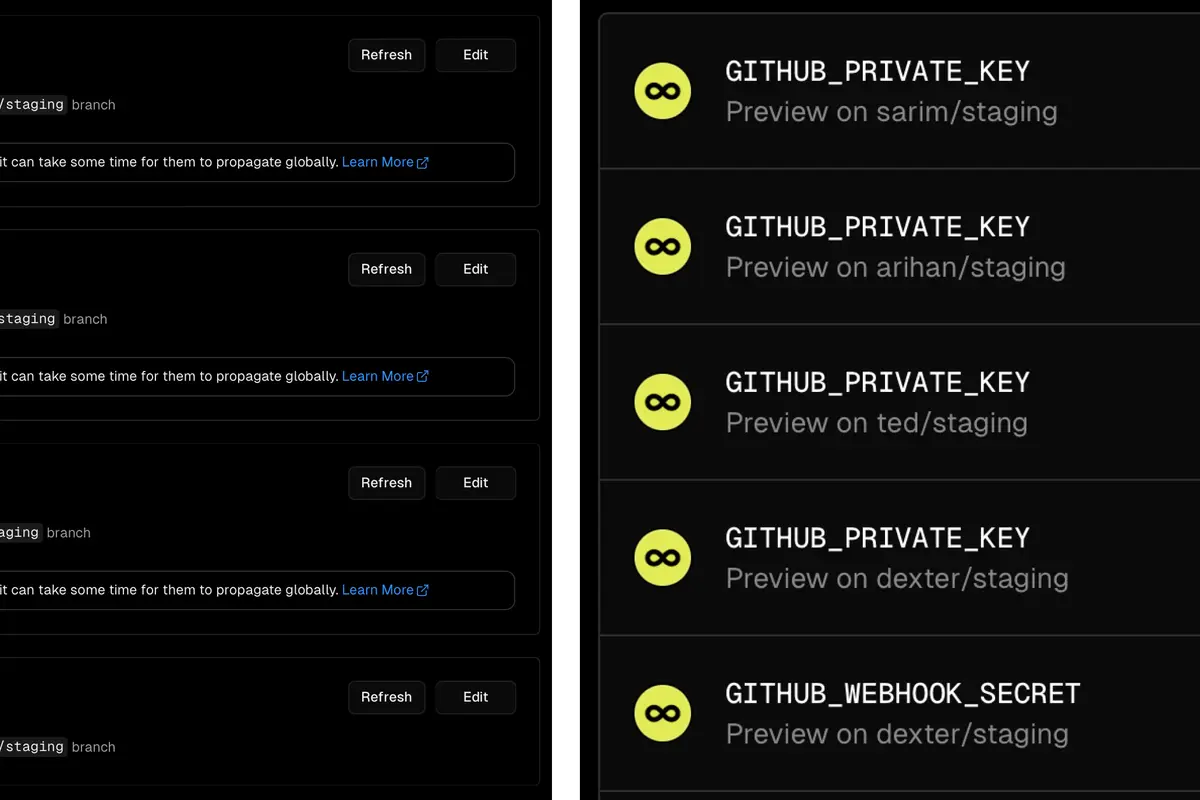Viewport: 1200px width, 800px height.
Task: Click the infinity icon next to ted/staging secret
Action: click(662, 402)
